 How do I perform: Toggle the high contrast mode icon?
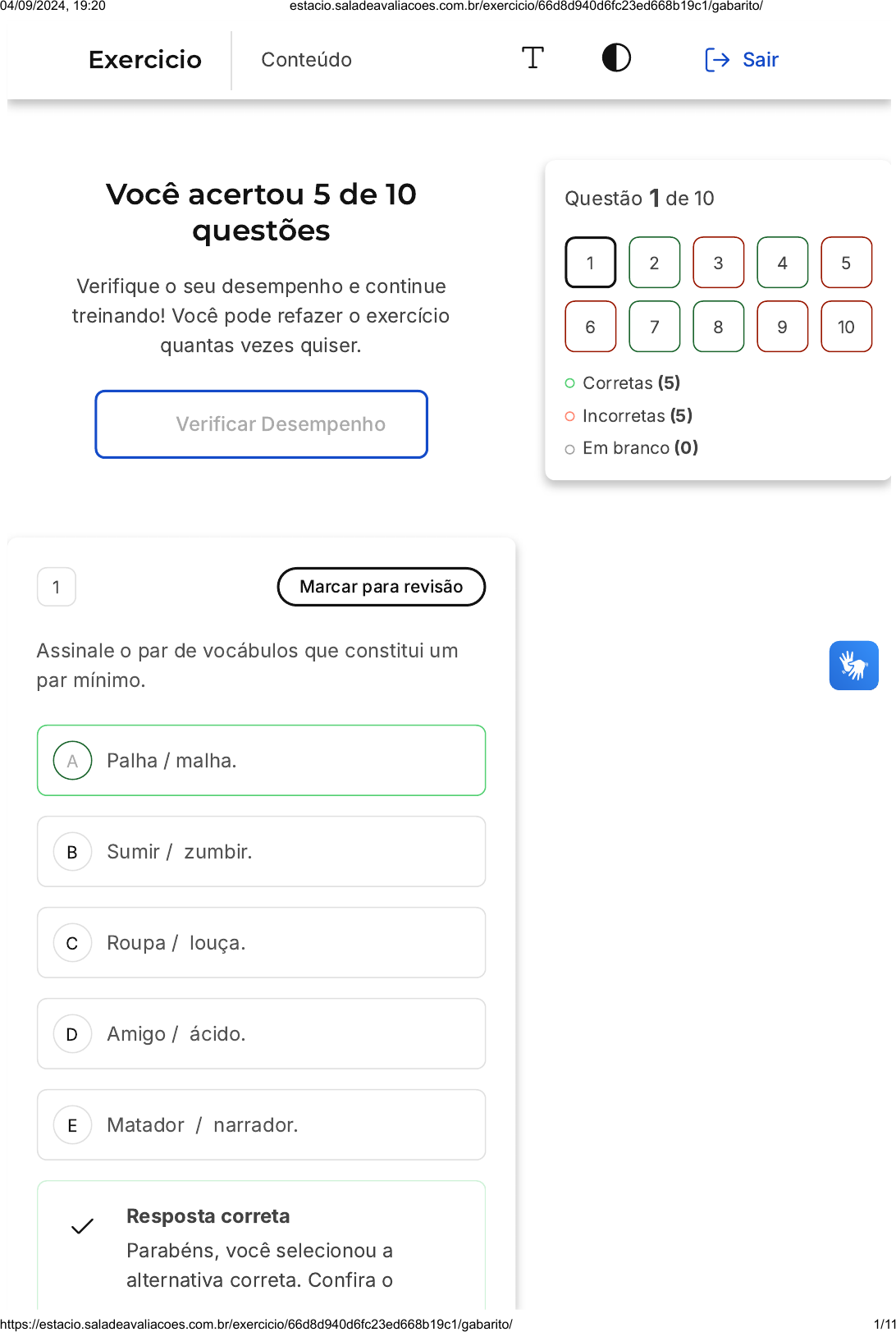pos(616,58)
